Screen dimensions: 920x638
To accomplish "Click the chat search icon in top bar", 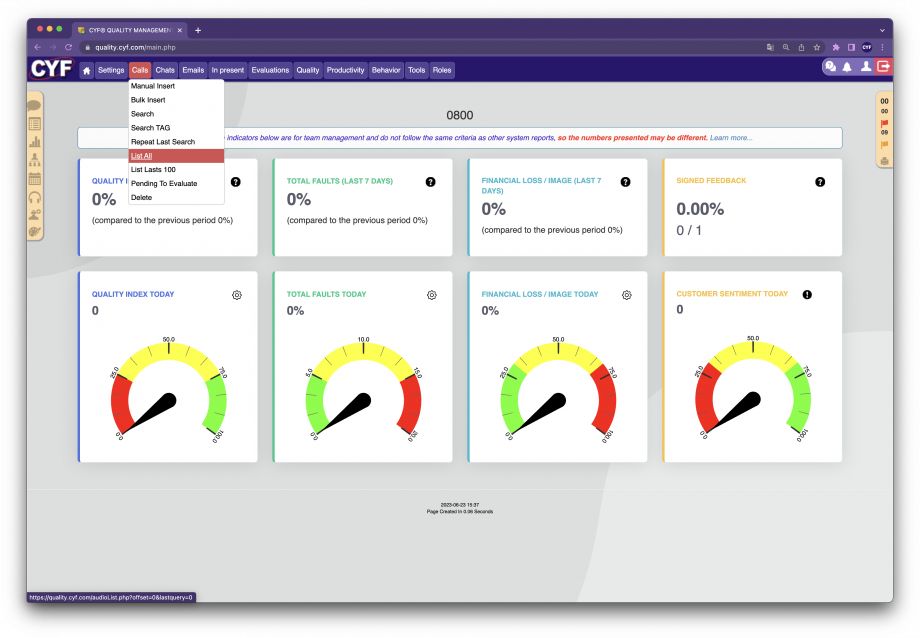I will pyautogui.click(x=830, y=66).
